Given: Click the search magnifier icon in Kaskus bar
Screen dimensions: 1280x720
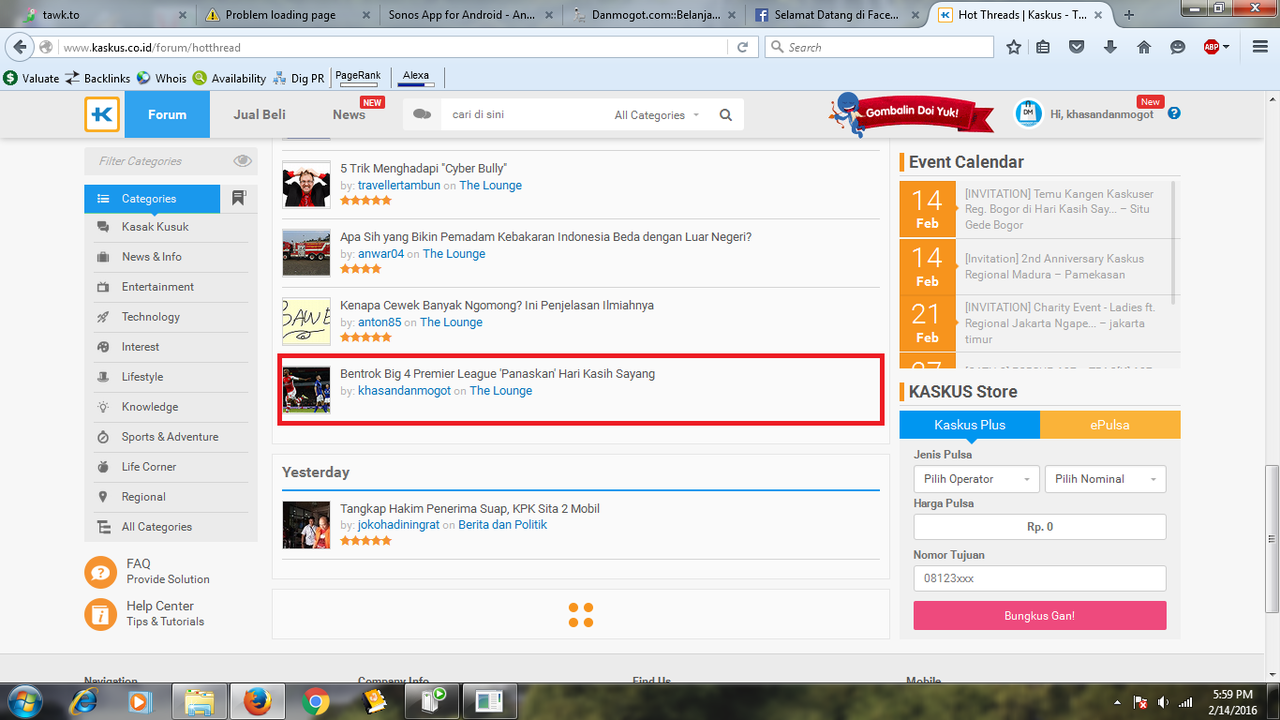Looking at the screenshot, I should point(726,115).
